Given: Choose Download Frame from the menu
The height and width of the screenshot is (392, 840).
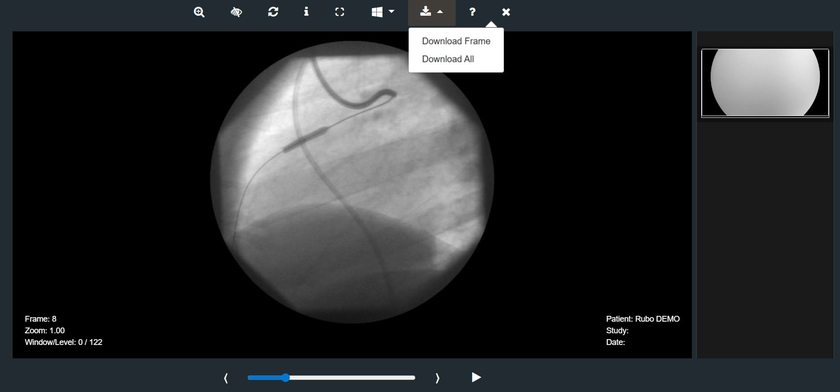Looking at the screenshot, I should pos(456,41).
